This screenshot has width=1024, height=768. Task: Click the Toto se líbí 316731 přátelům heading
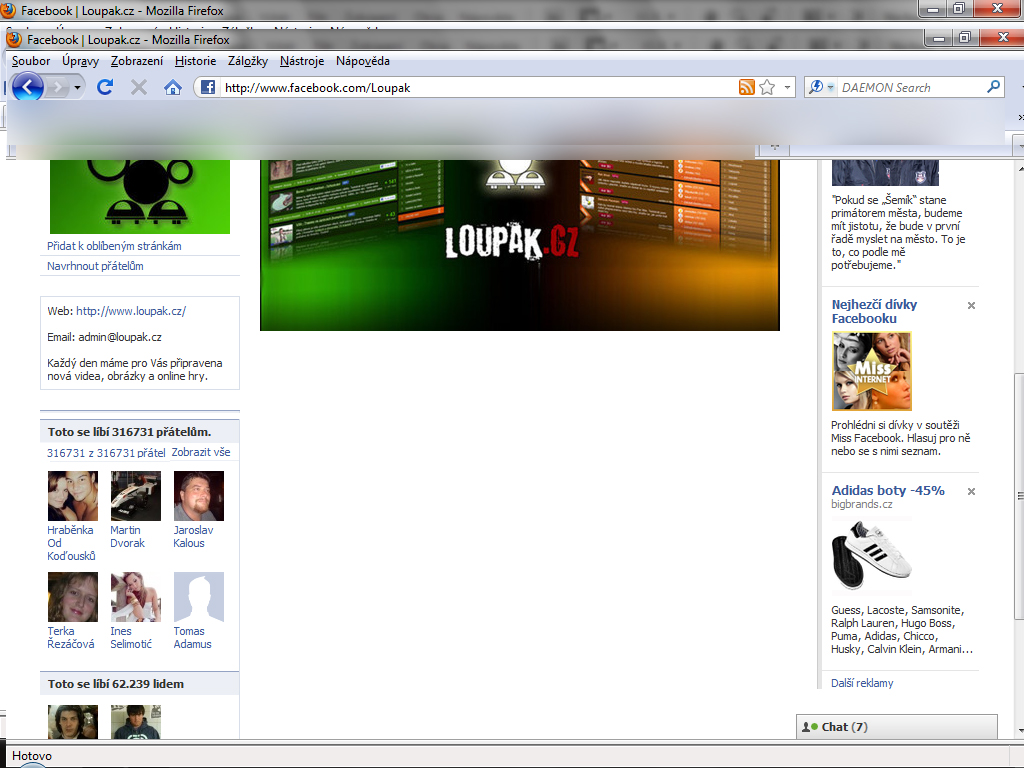click(x=129, y=432)
